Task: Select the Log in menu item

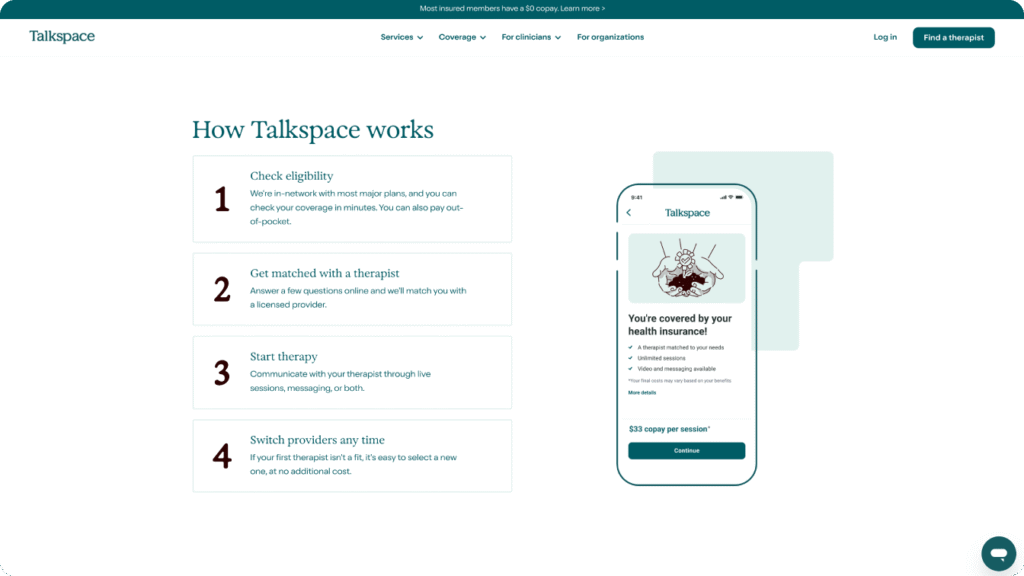Action: click(x=884, y=37)
